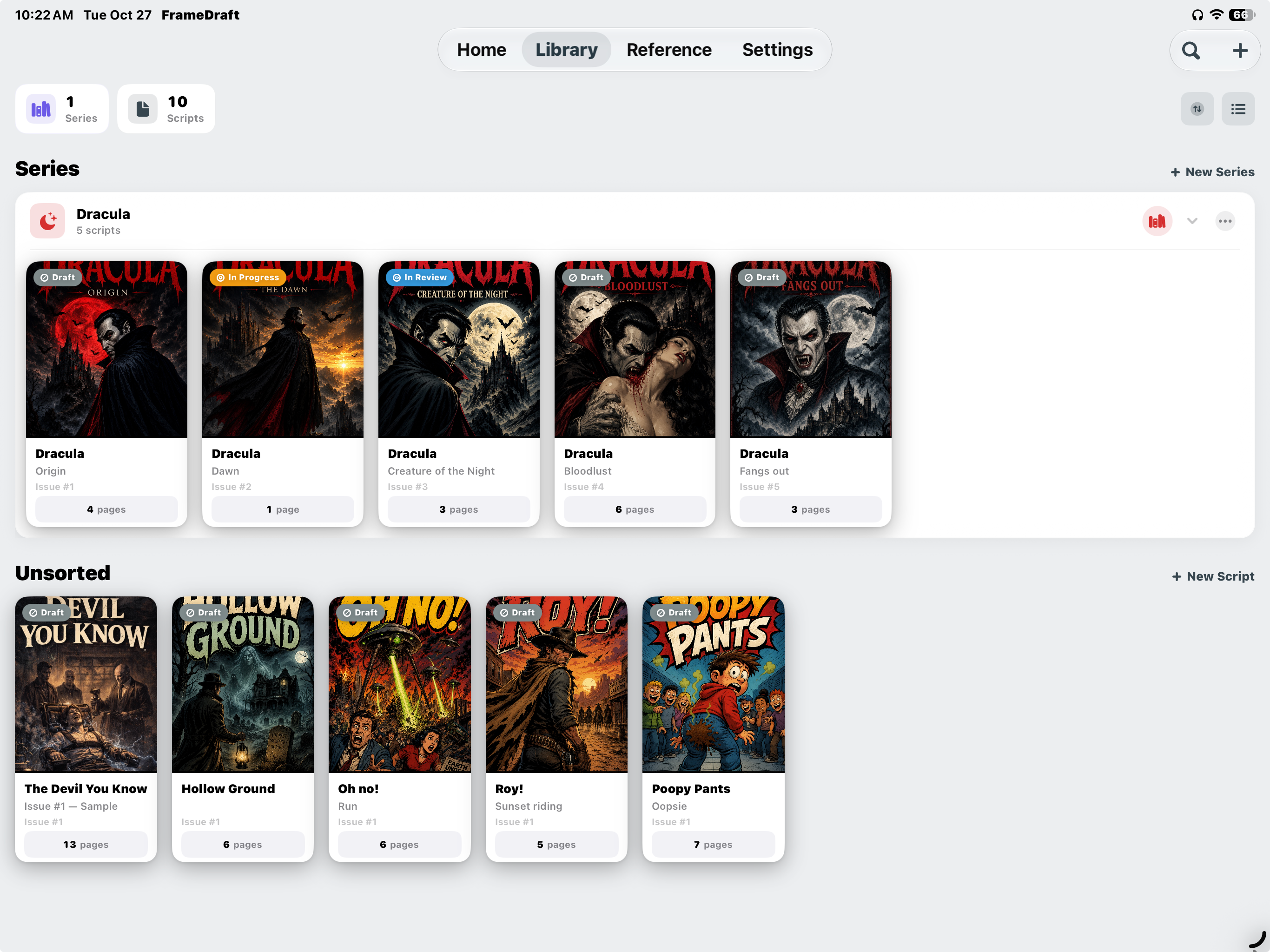This screenshot has height=952, width=1270.
Task: Select the Series count card
Action: tap(62, 108)
